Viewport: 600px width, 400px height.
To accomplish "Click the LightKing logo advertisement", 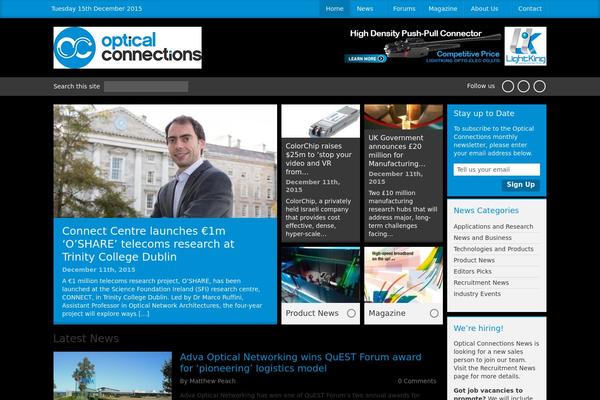I will pyautogui.click(x=525, y=46).
